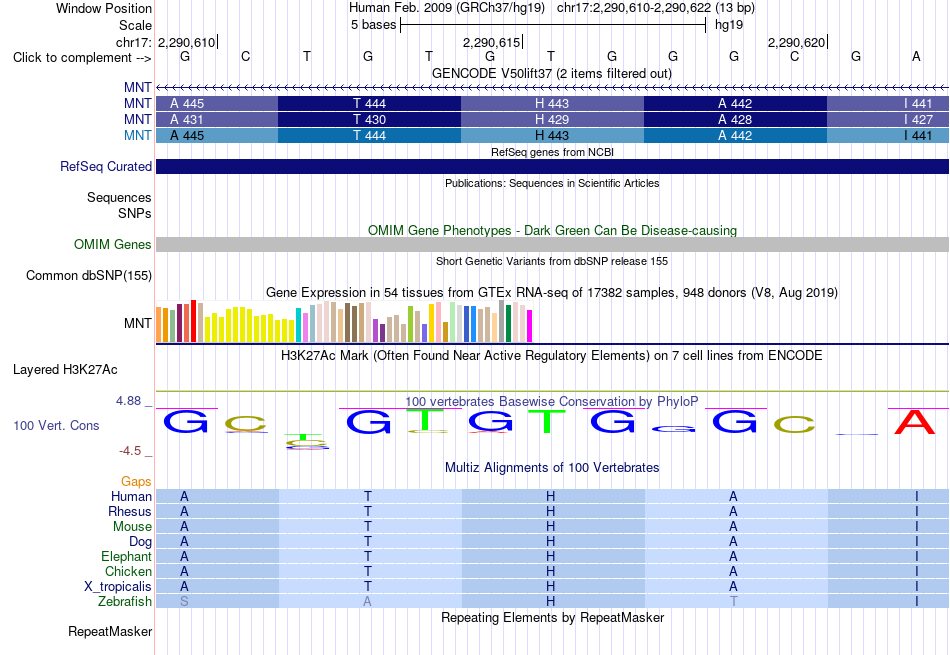Select the Sequences publications track label
Image resolution: width=950 pixels, height=655 pixels.
[119, 198]
